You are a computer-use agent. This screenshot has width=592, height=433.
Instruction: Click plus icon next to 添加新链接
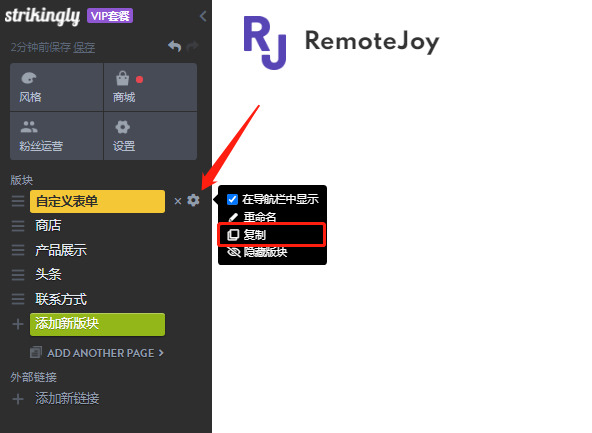pyautogui.click(x=18, y=399)
